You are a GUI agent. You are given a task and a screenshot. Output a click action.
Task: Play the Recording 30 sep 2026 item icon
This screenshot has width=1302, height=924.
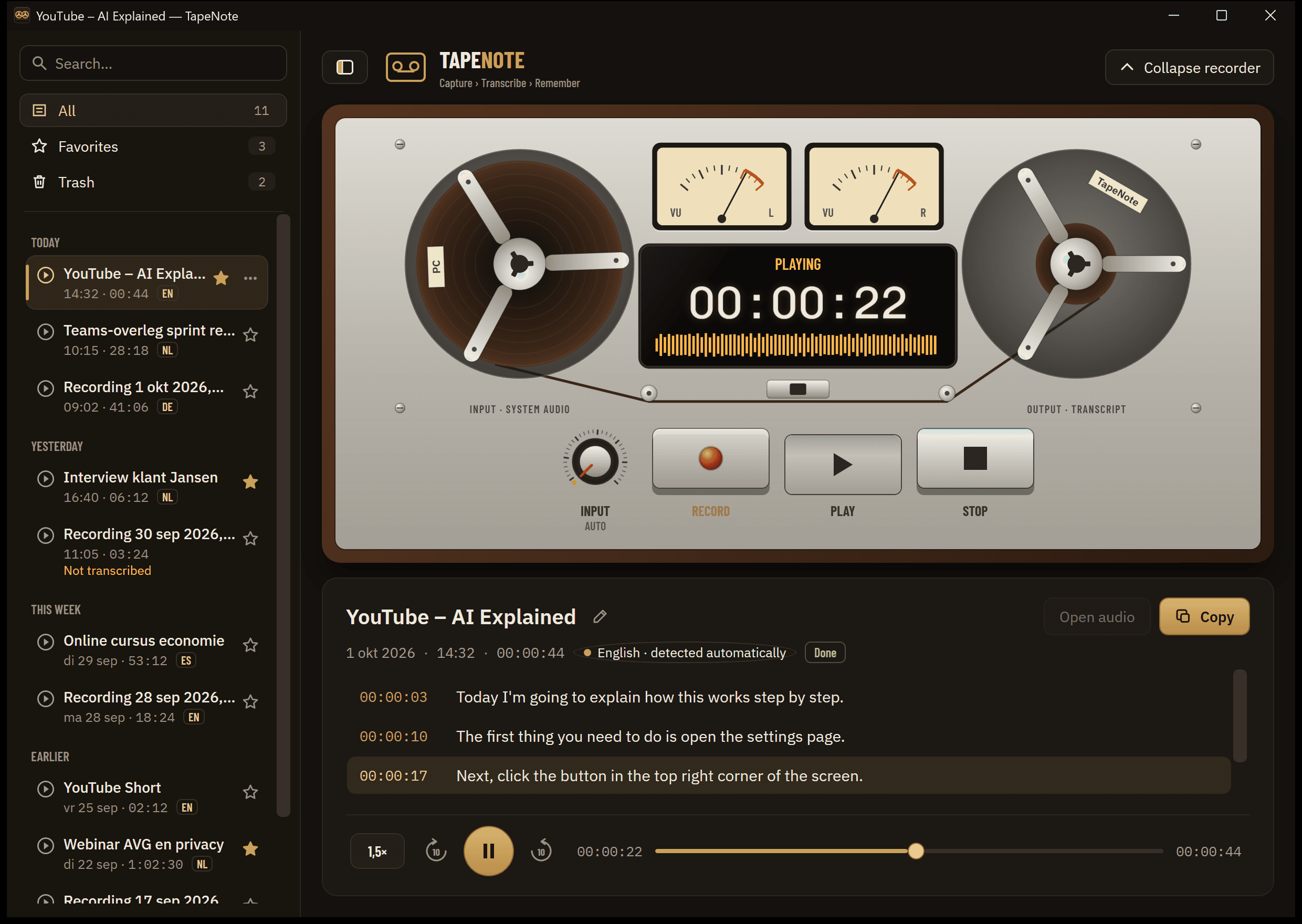point(46,535)
